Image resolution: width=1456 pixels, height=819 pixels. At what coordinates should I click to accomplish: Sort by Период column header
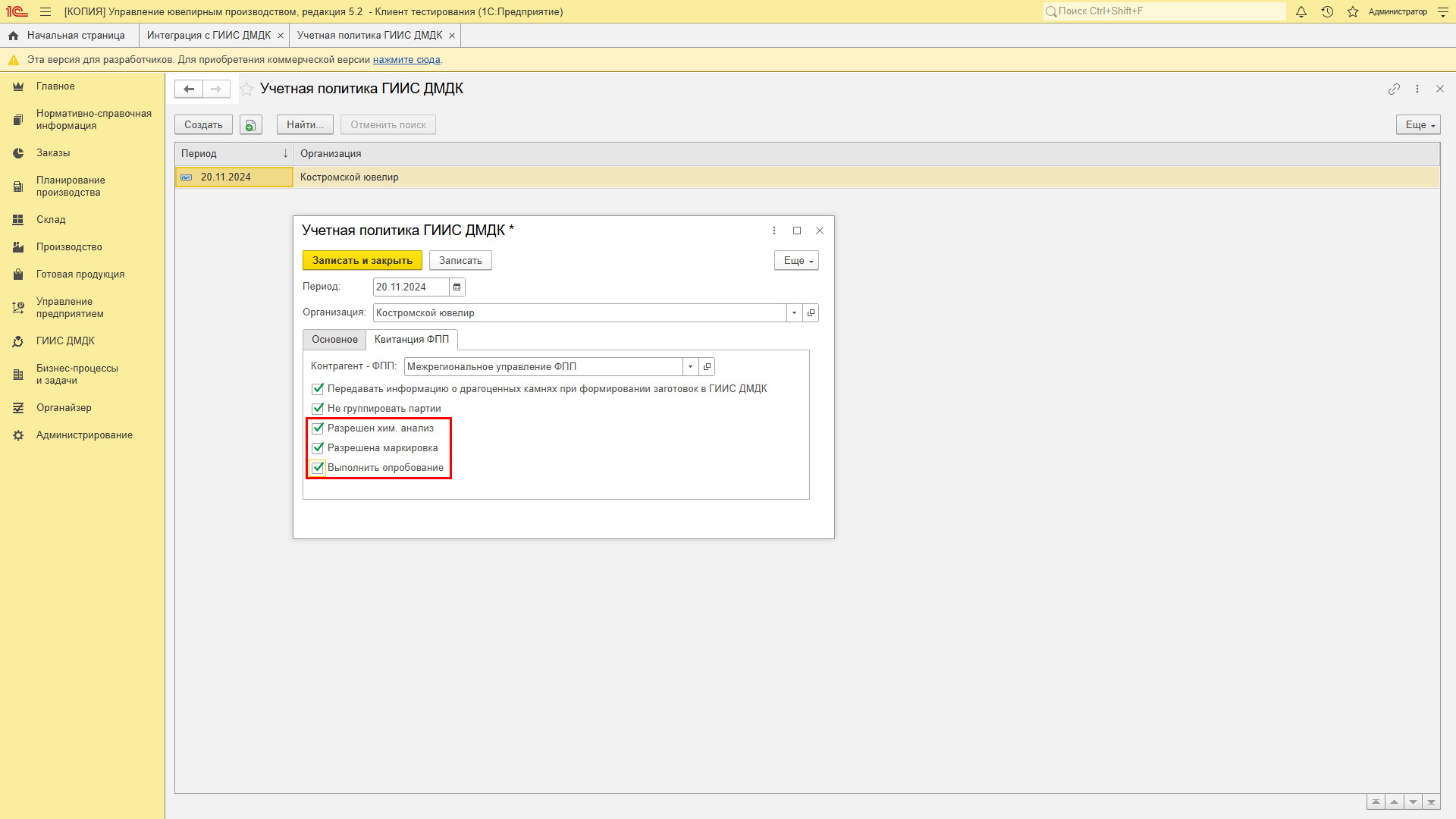pyautogui.click(x=234, y=154)
